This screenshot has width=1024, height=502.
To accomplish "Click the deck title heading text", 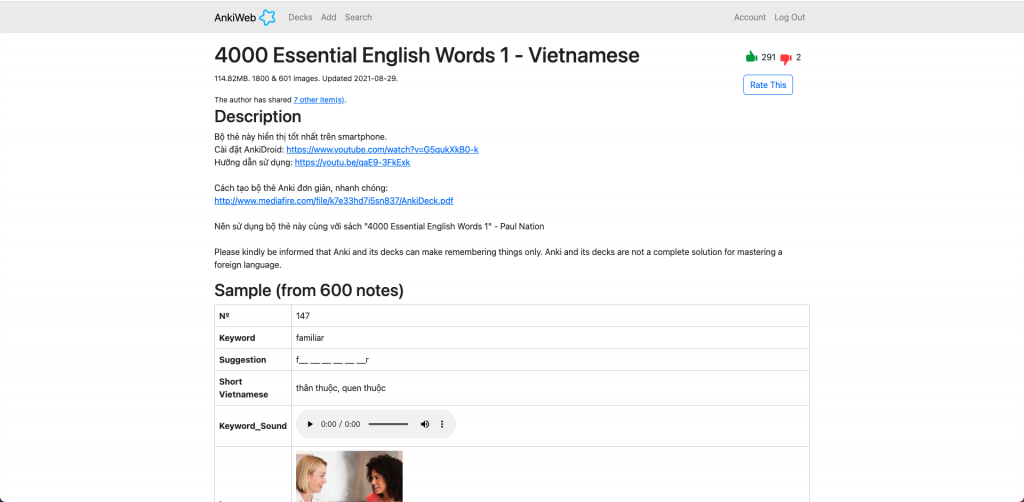I will pyautogui.click(x=427, y=55).
